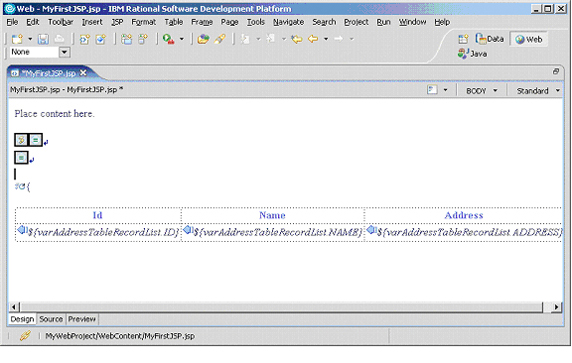Open the Edit menu

[32, 22]
